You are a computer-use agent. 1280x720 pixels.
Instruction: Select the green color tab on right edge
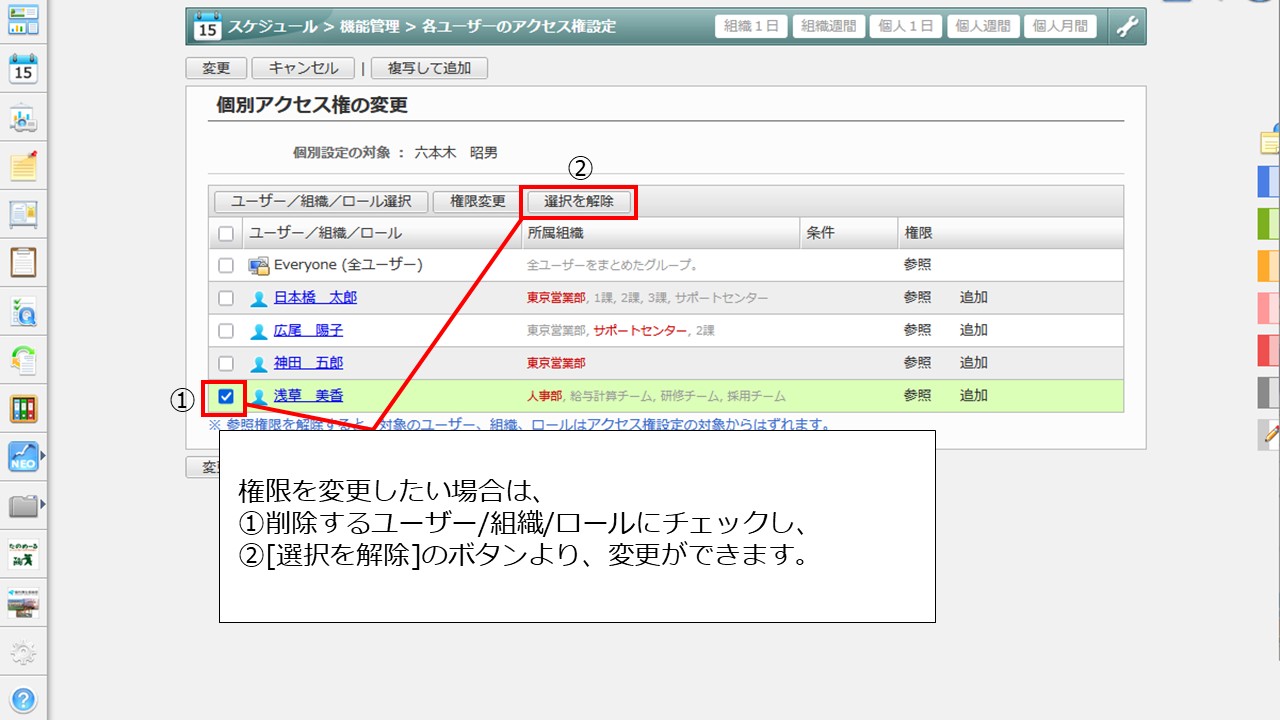click(1268, 223)
